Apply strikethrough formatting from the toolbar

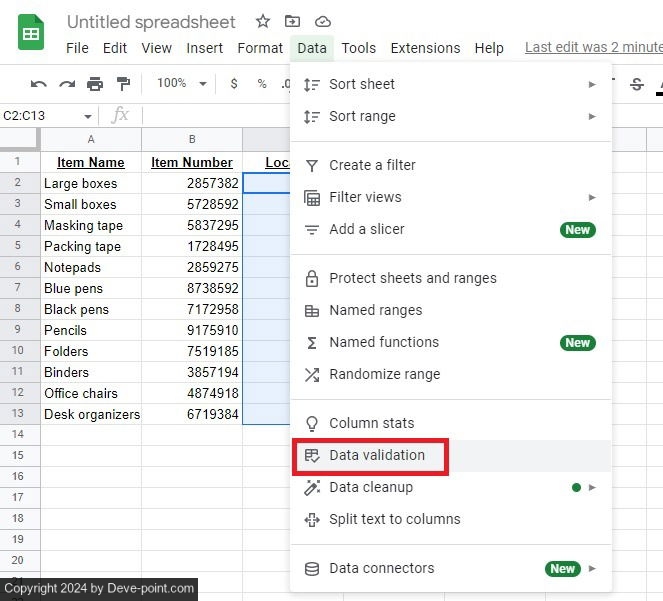pos(637,84)
